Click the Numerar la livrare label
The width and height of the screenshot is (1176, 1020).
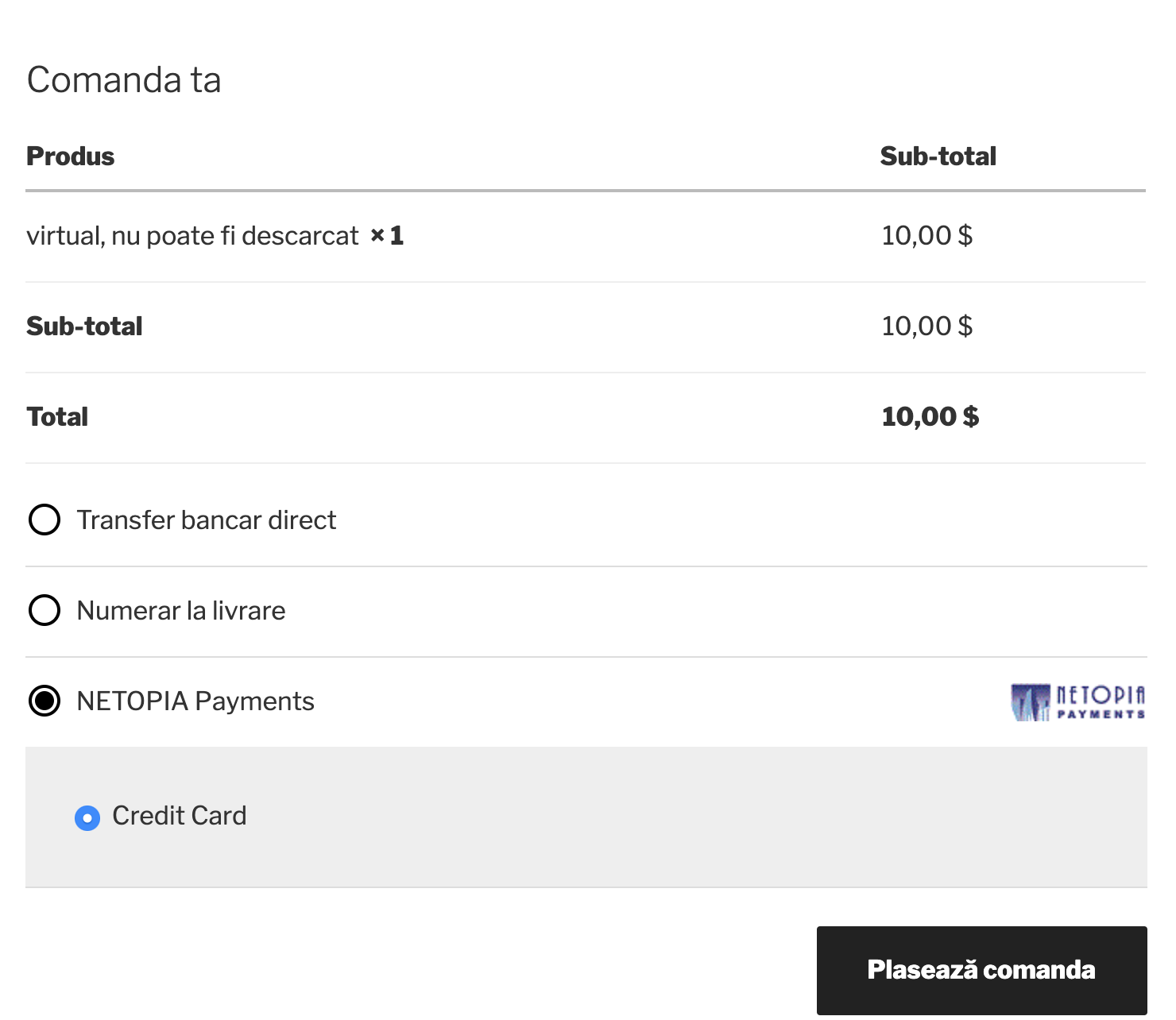click(181, 611)
